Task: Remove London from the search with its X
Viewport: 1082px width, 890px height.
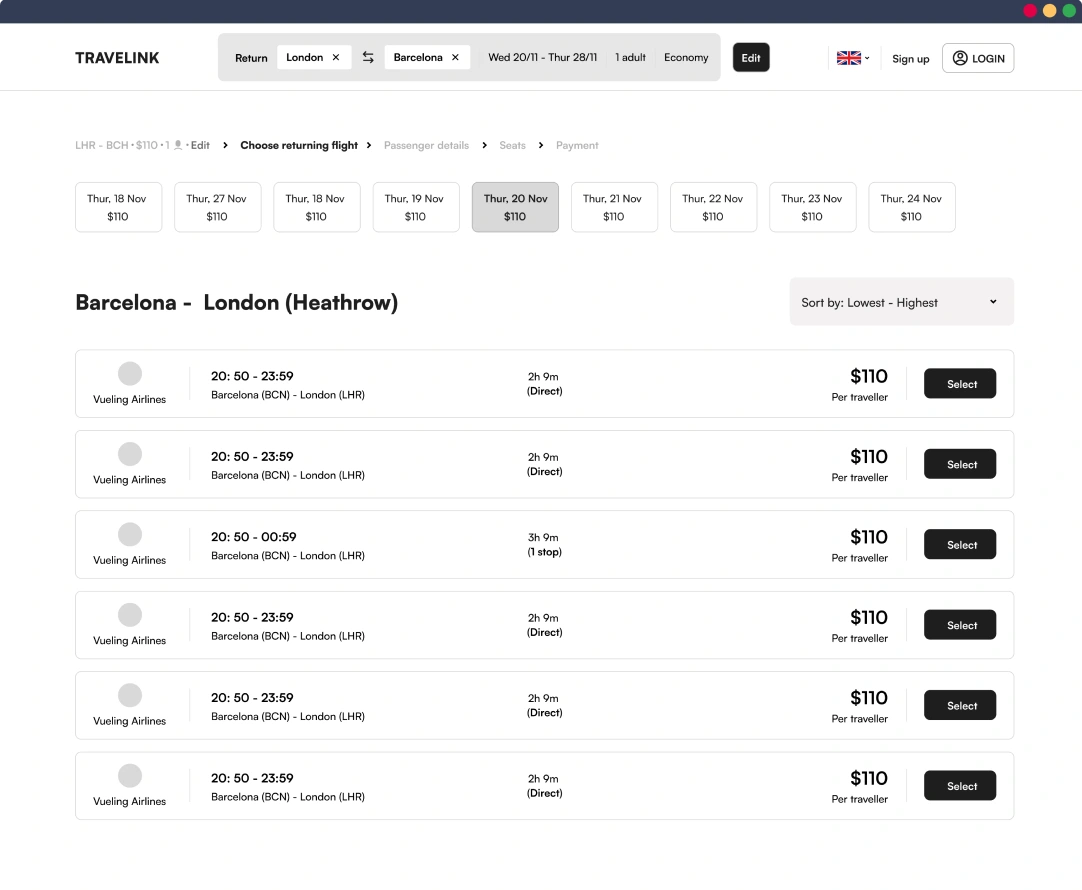Action: click(336, 57)
